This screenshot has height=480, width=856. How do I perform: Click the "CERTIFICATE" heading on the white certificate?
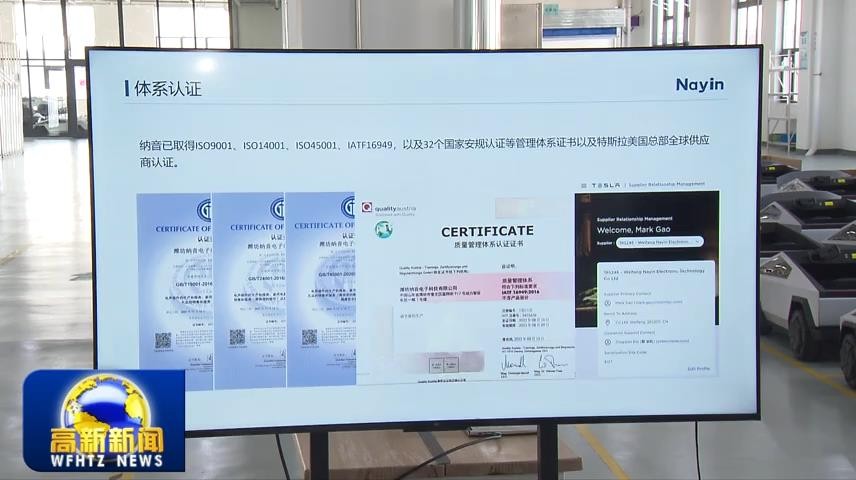(487, 231)
